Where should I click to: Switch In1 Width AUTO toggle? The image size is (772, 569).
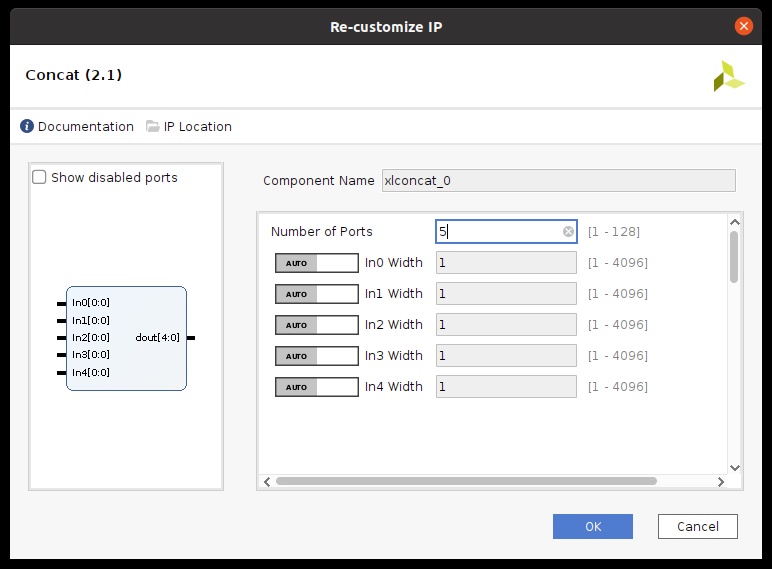tap(317, 294)
